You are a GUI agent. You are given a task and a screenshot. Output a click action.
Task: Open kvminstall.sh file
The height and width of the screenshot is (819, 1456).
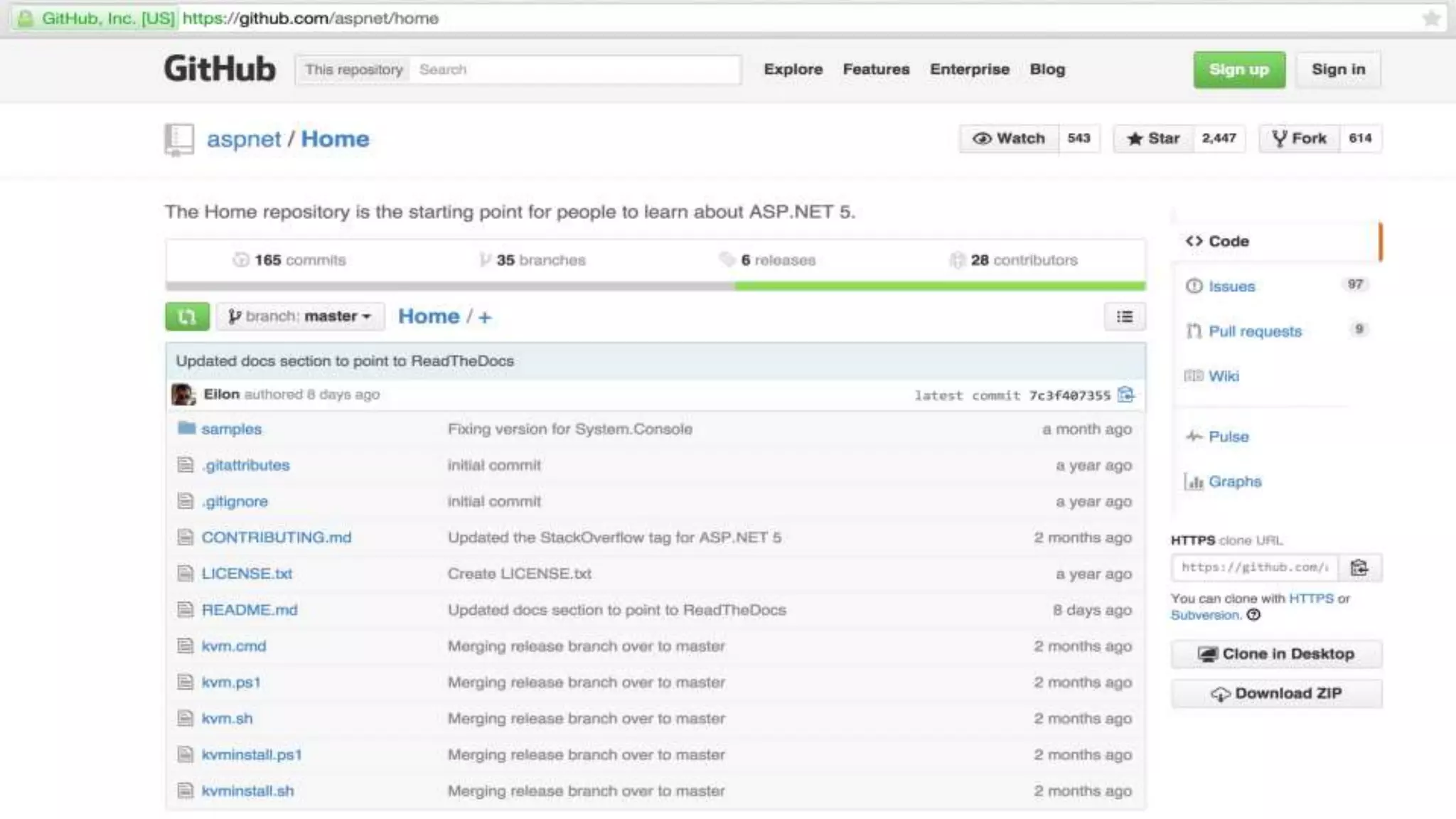(x=247, y=791)
